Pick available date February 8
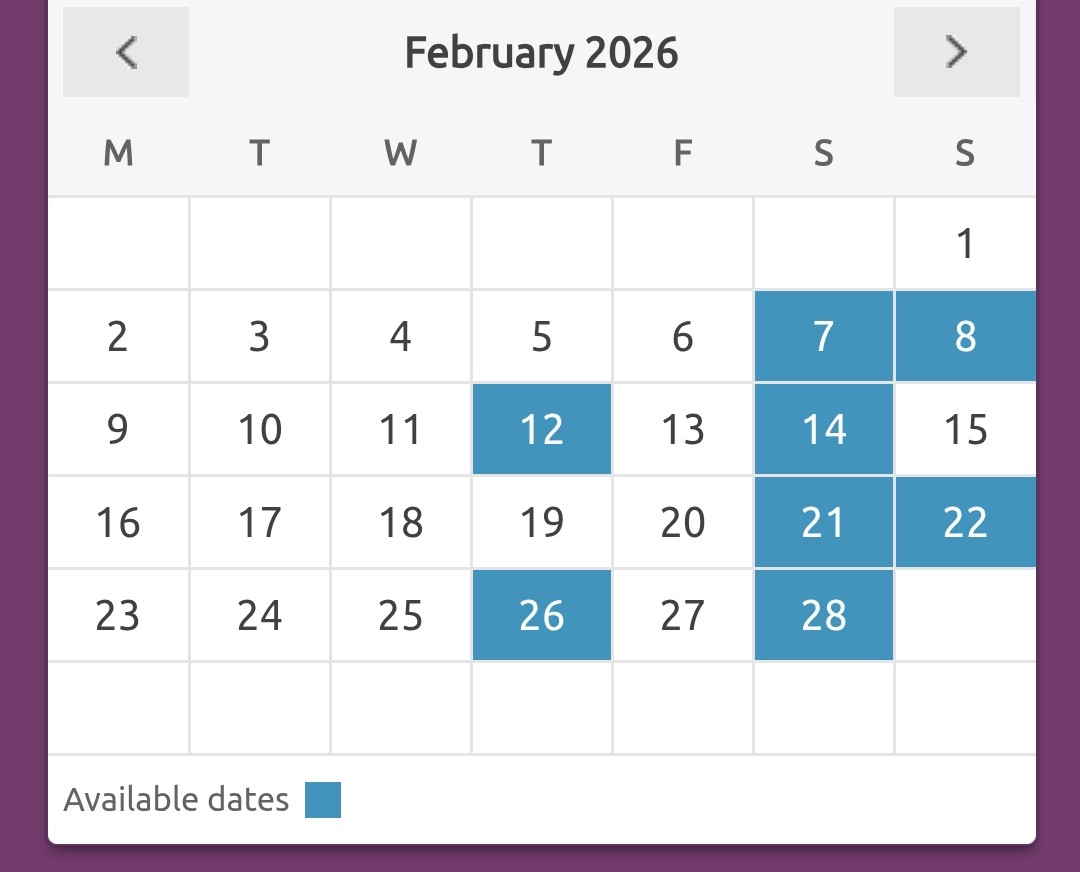1080x872 pixels. [x=965, y=337]
